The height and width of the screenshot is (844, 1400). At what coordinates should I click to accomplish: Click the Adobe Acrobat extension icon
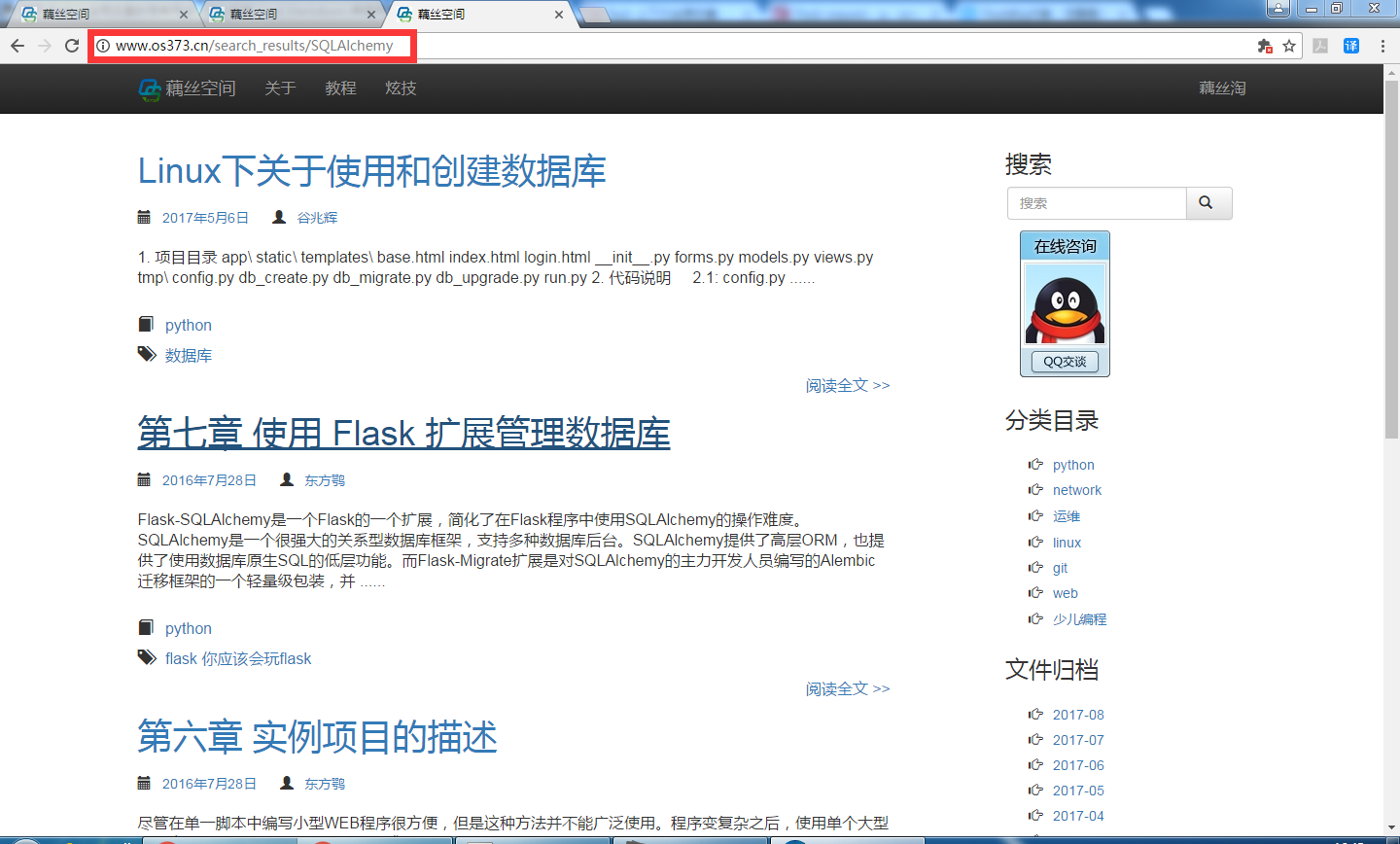click(1322, 46)
